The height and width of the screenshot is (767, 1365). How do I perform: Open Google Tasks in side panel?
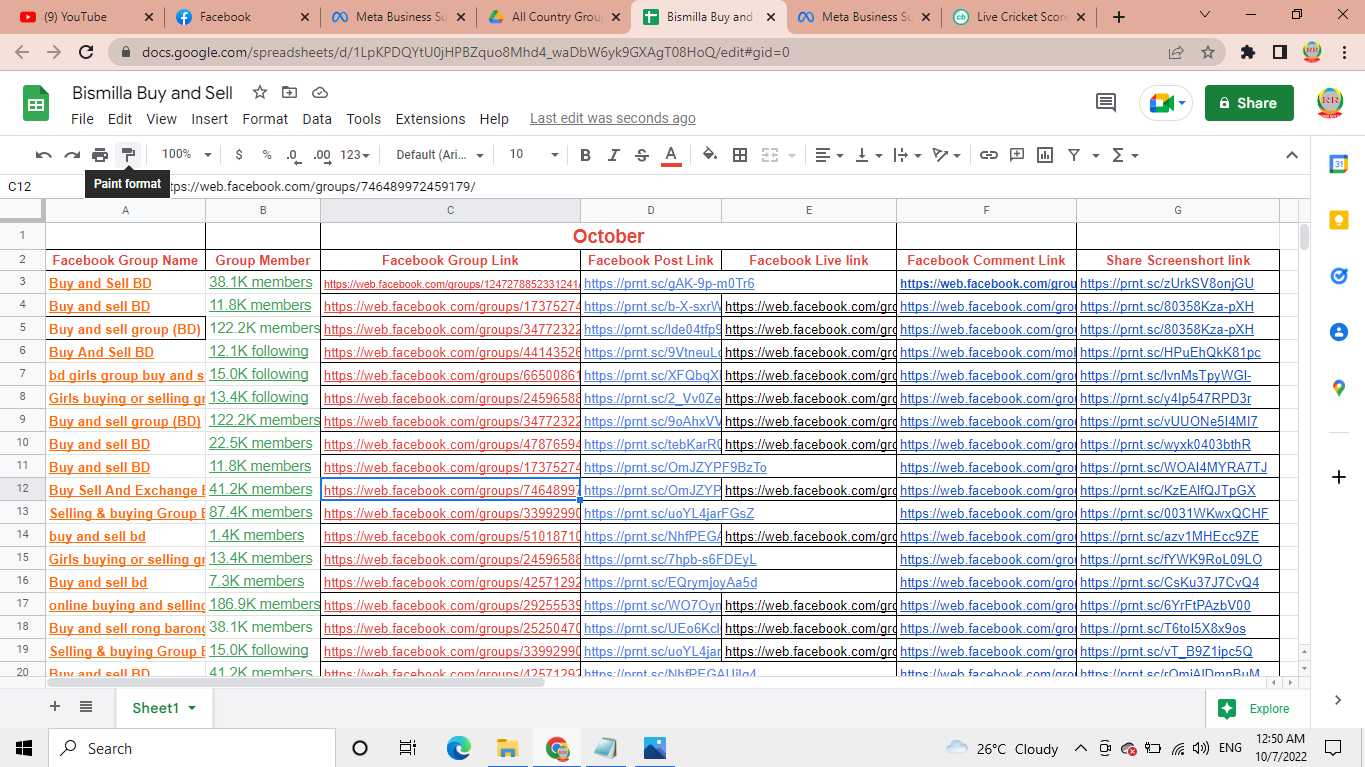1339,276
